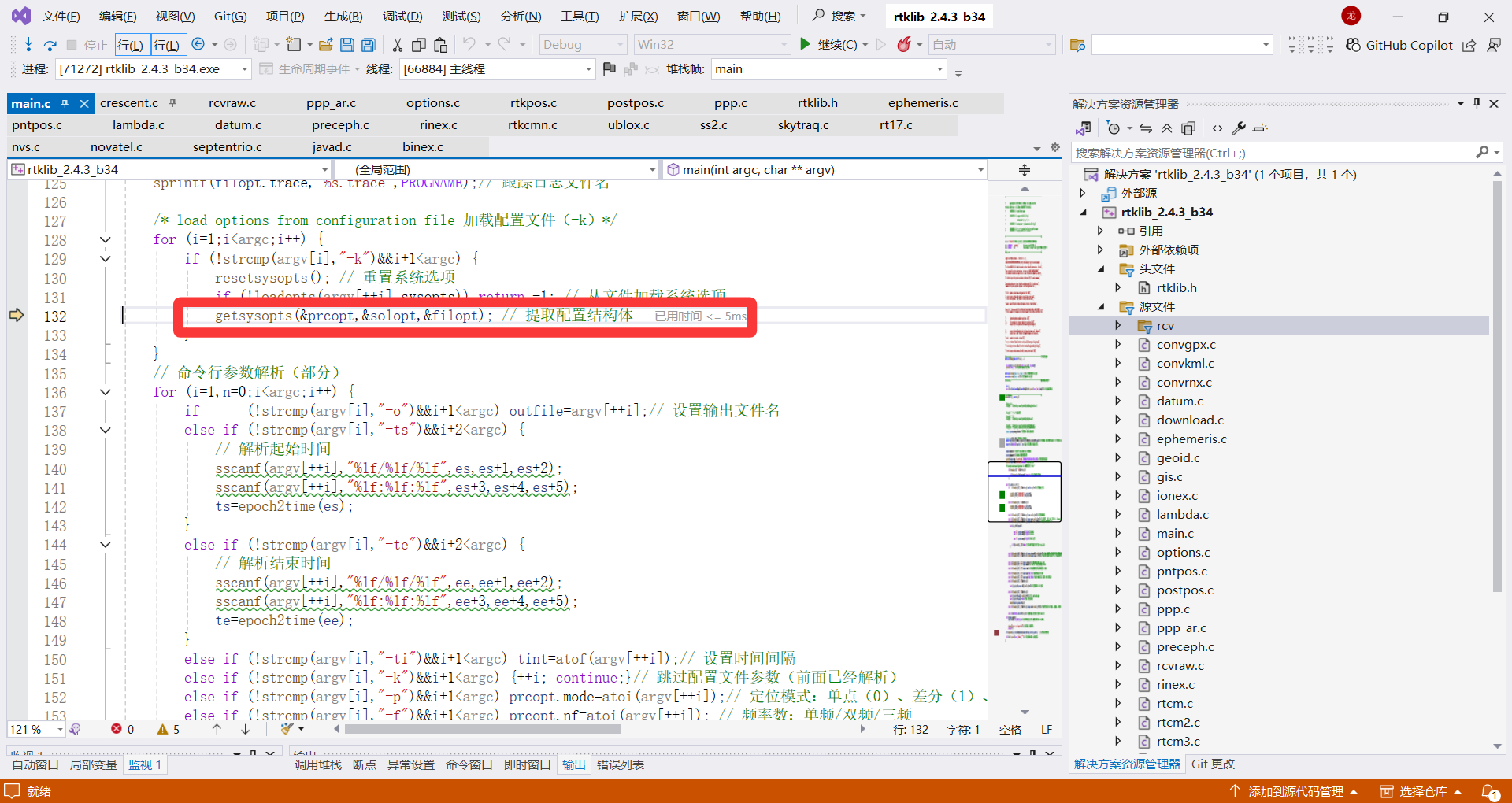Click 添加到源代码管理 in status bar
Screen dimensions: 1512x803
(x=1295, y=791)
